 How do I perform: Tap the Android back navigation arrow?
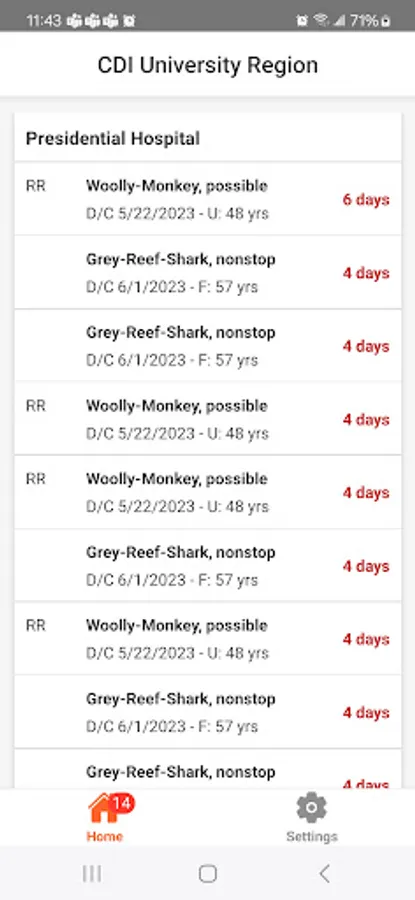coord(324,874)
